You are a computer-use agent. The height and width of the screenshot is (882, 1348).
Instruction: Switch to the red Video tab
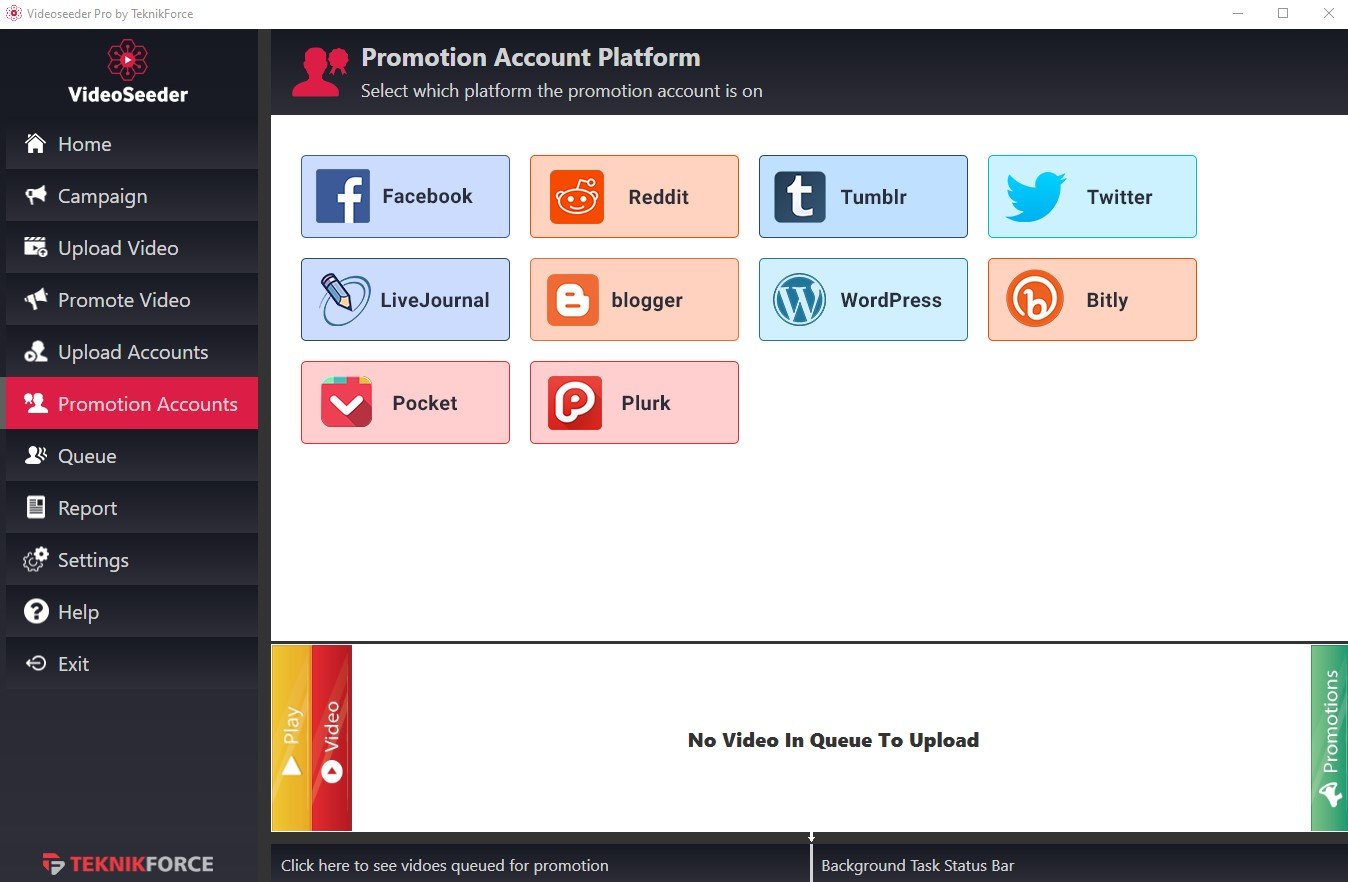(x=332, y=738)
